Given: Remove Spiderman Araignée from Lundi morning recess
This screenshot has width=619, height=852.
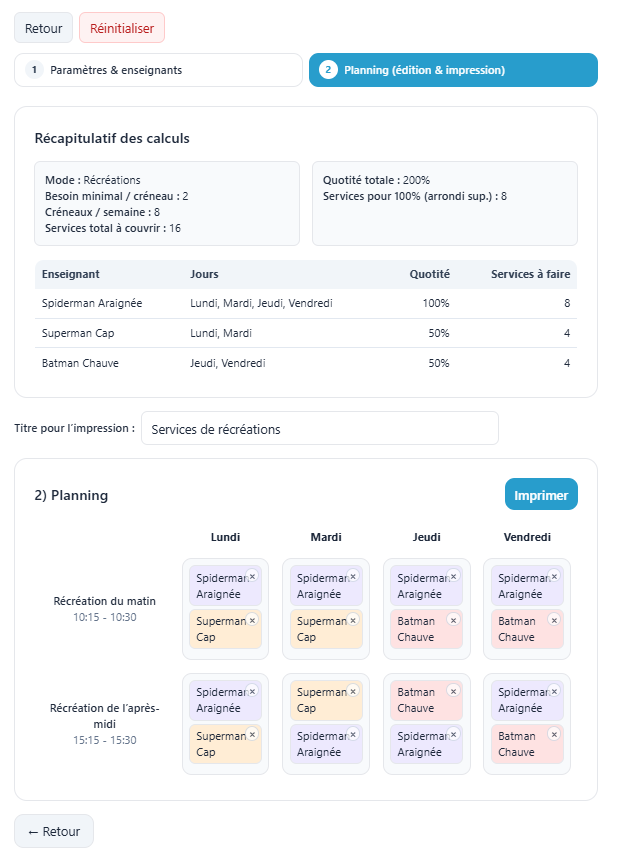Looking at the screenshot, I should point(252,577).
